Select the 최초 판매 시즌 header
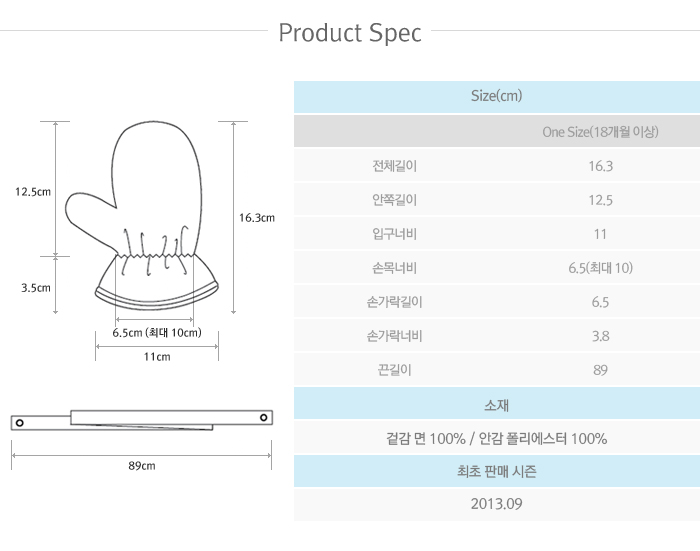Screen dimensions: 700x551 coord(496,471)
